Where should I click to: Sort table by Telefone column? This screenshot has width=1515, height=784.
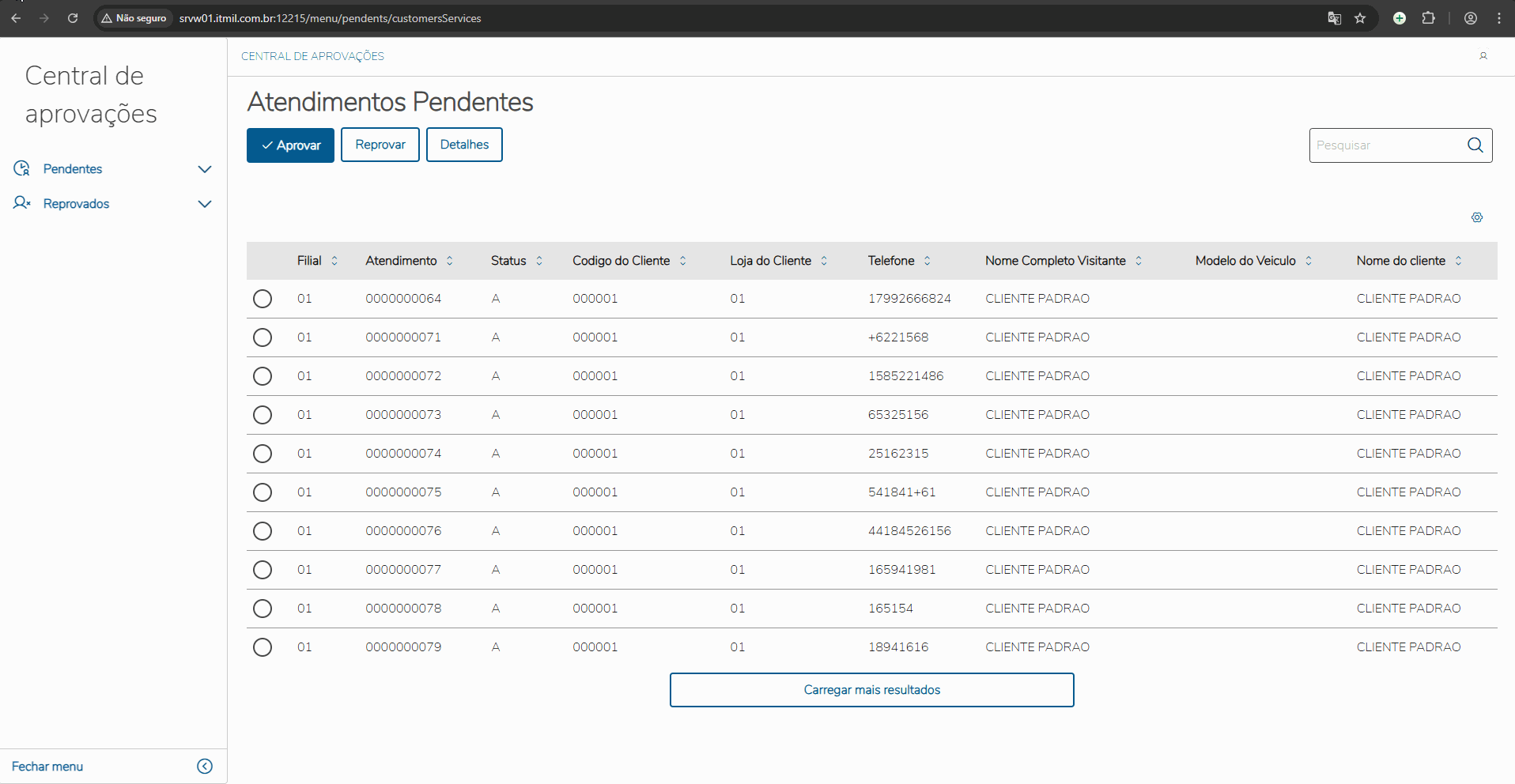click(928, 261)
